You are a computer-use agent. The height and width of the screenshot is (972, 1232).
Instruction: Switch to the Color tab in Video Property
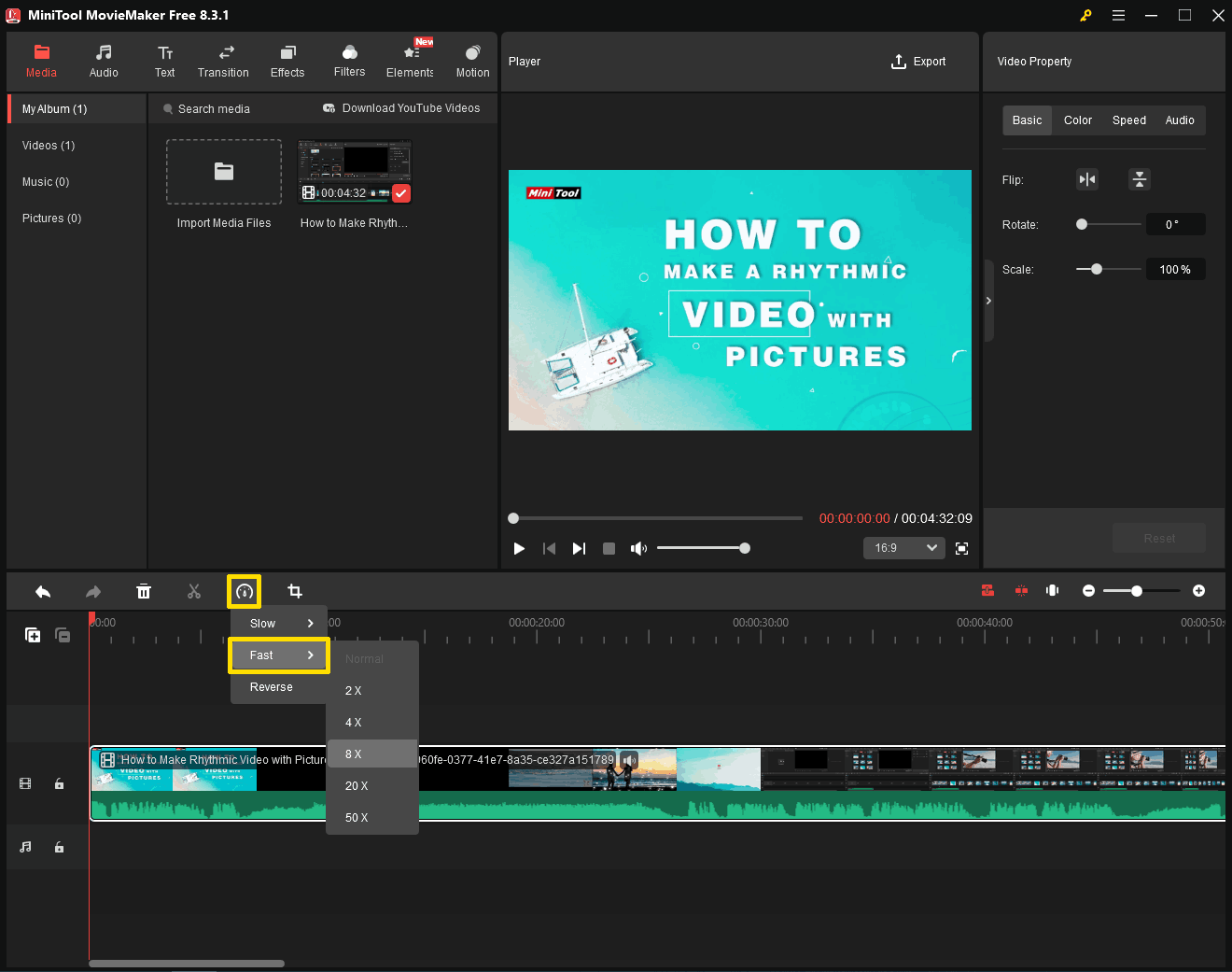1077,120
